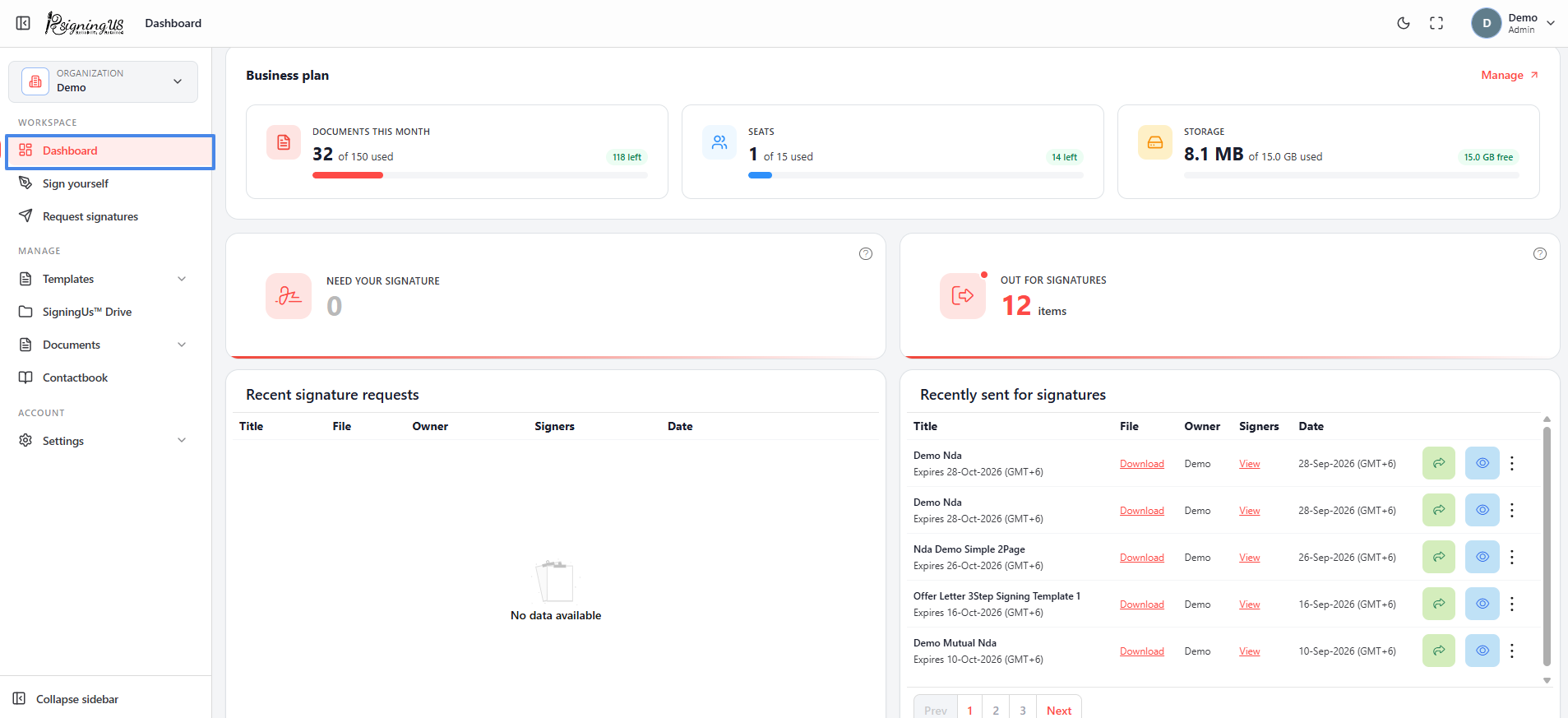
Task: Open three-dot menu for first Demo Nda
Action: coord(1512,464)
